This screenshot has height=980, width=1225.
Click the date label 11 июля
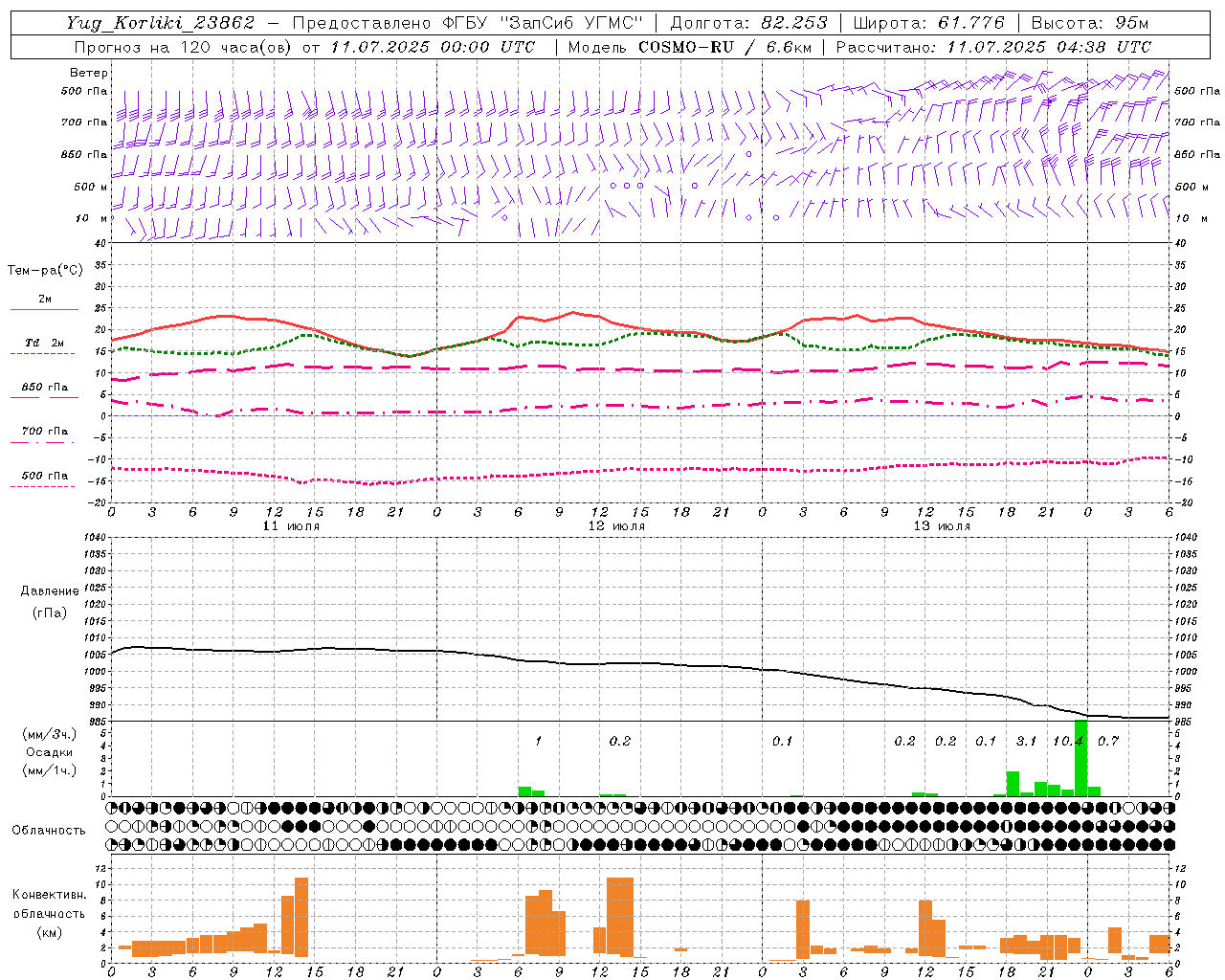point(291,526)
